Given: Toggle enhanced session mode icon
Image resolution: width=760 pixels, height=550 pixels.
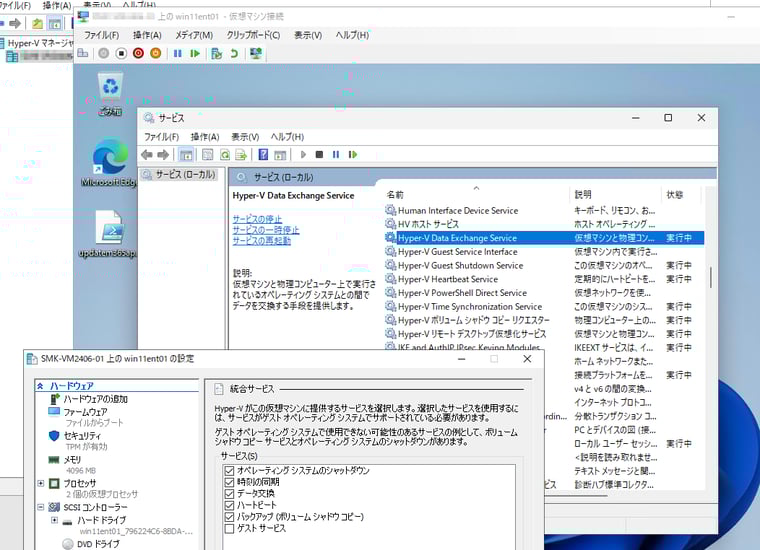Looking at the screenshot, I should (x=256, y=53).
